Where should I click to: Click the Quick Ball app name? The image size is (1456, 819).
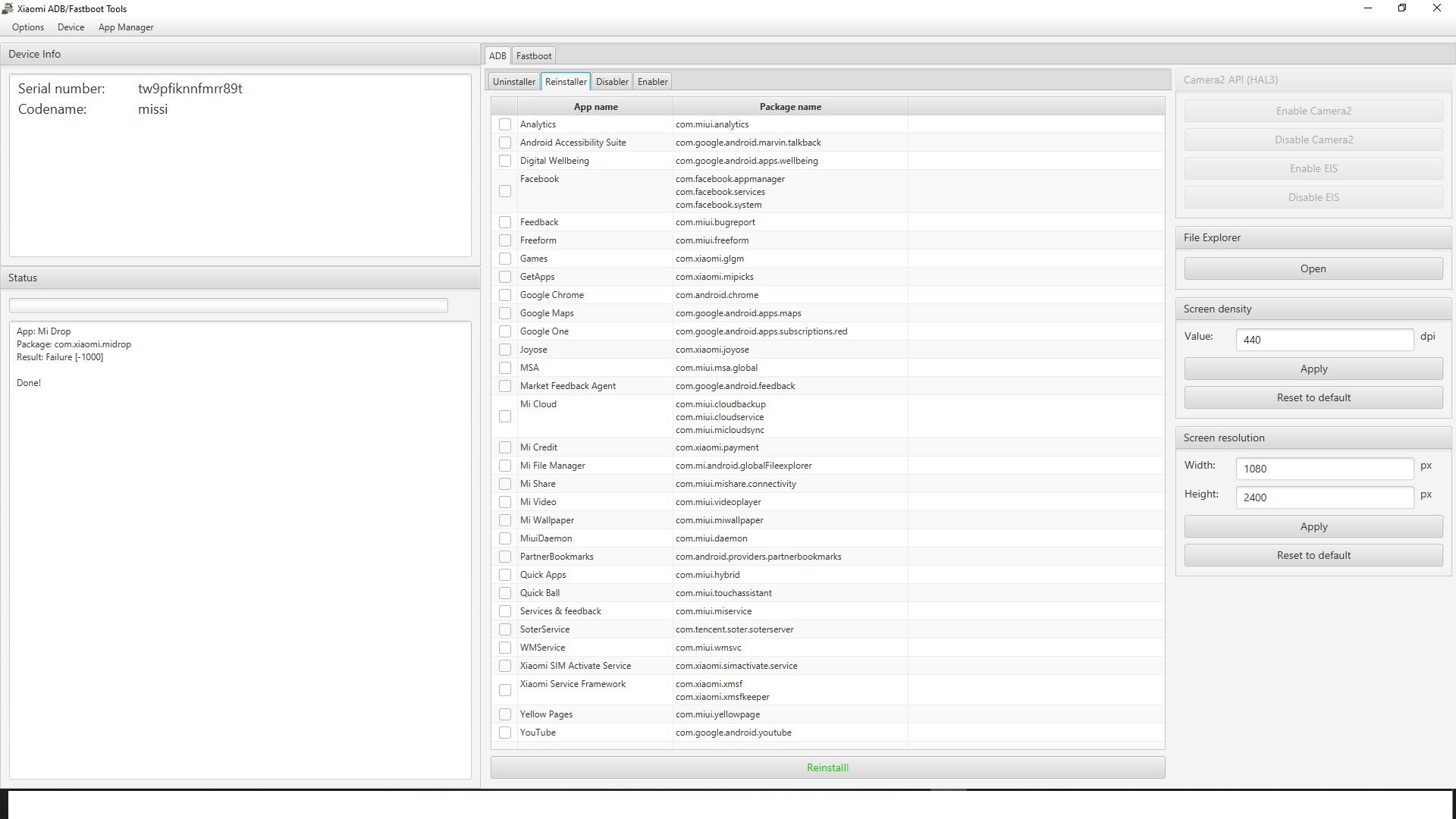tap(540, 593)
